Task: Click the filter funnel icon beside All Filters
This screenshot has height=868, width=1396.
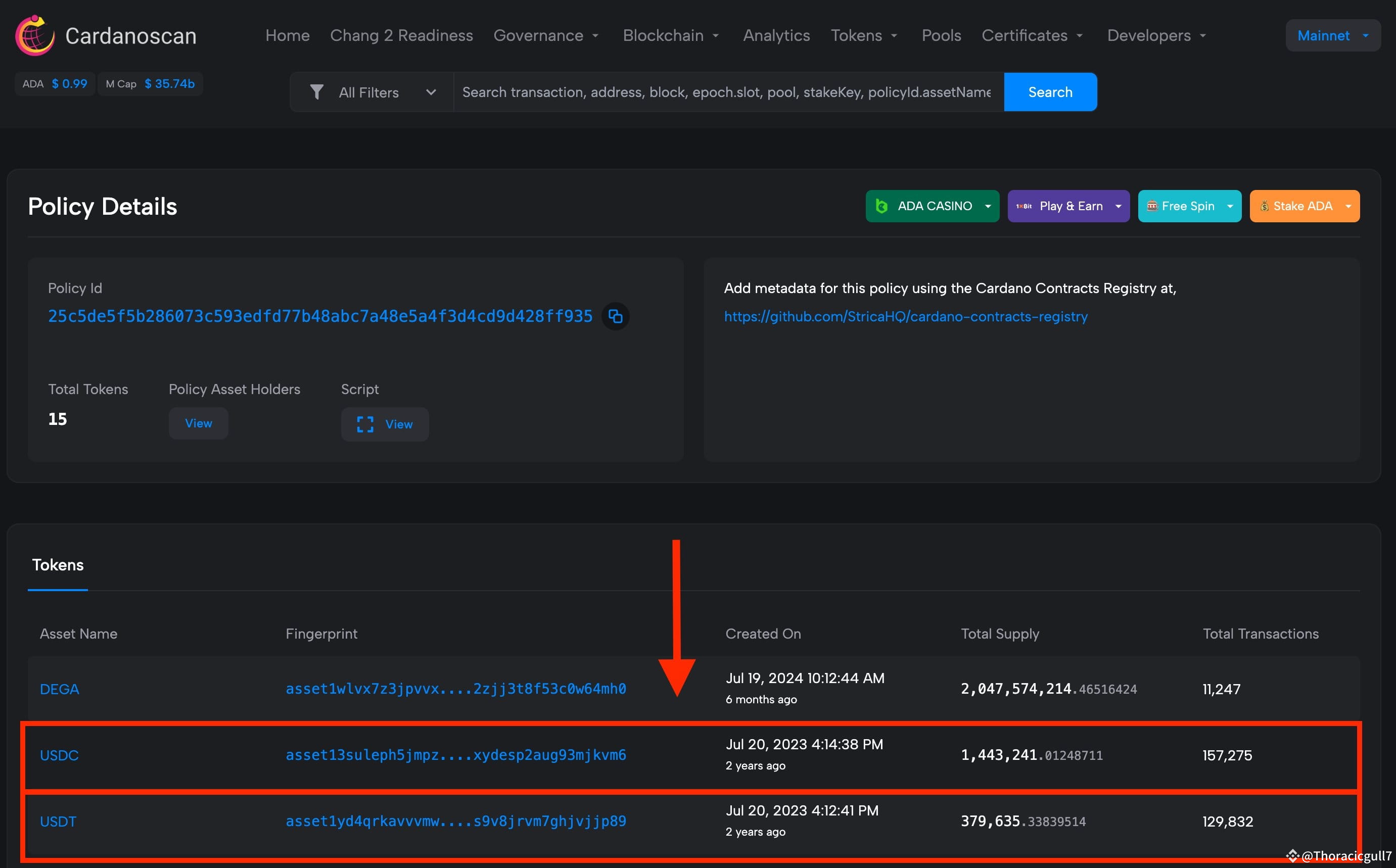Action: (x=317, y=92)
